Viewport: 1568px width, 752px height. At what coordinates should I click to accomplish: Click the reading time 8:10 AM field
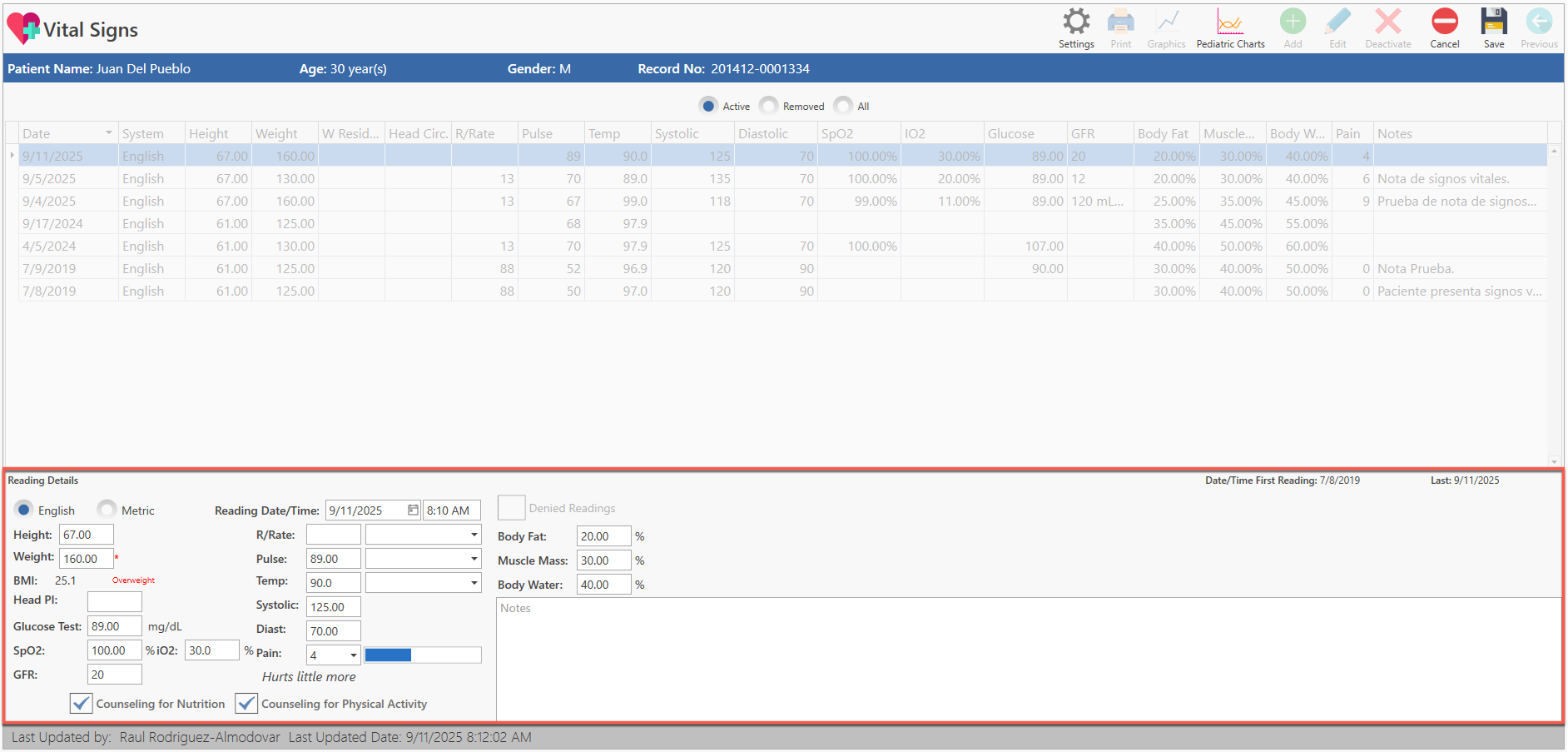[452, 510]
